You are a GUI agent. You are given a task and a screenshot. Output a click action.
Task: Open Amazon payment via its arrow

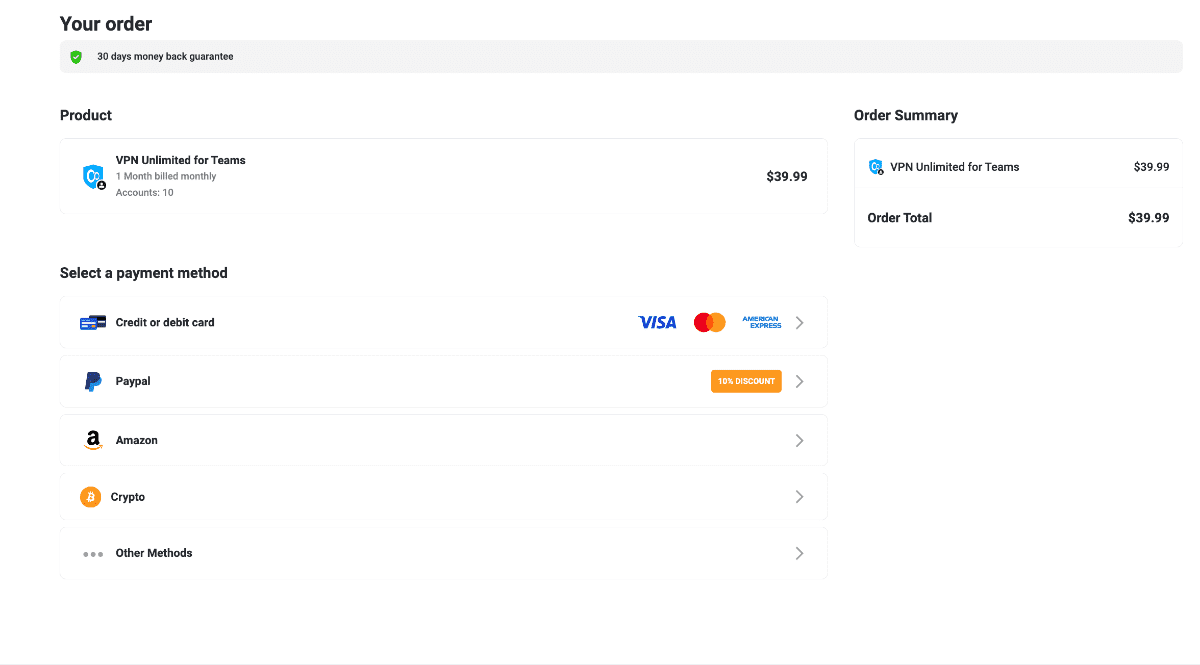[799, 440]
